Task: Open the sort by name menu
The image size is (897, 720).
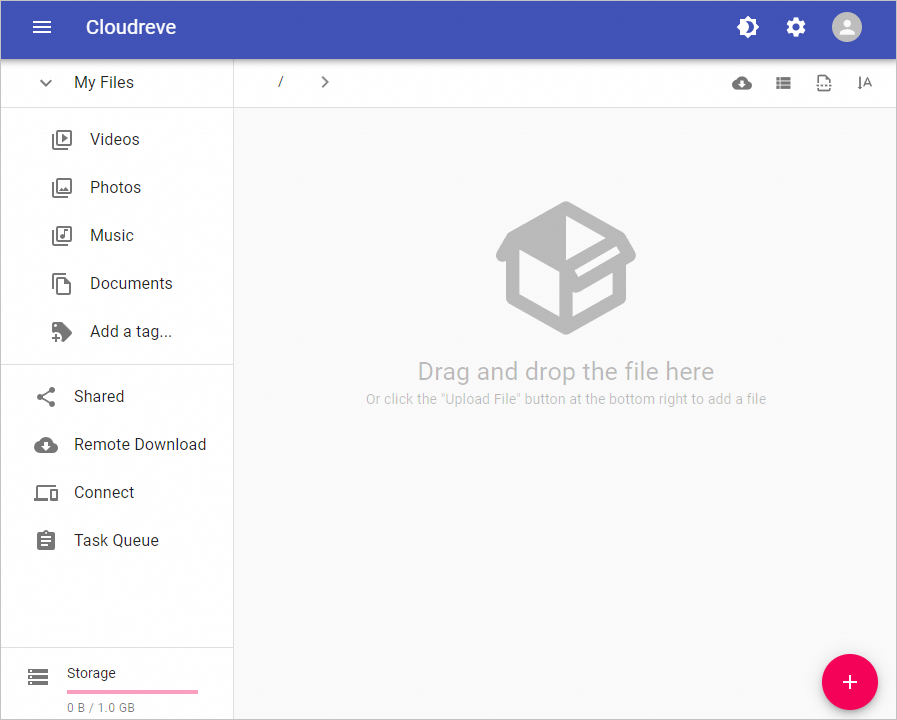Action: pyautogui.click(x=864, y=83)
